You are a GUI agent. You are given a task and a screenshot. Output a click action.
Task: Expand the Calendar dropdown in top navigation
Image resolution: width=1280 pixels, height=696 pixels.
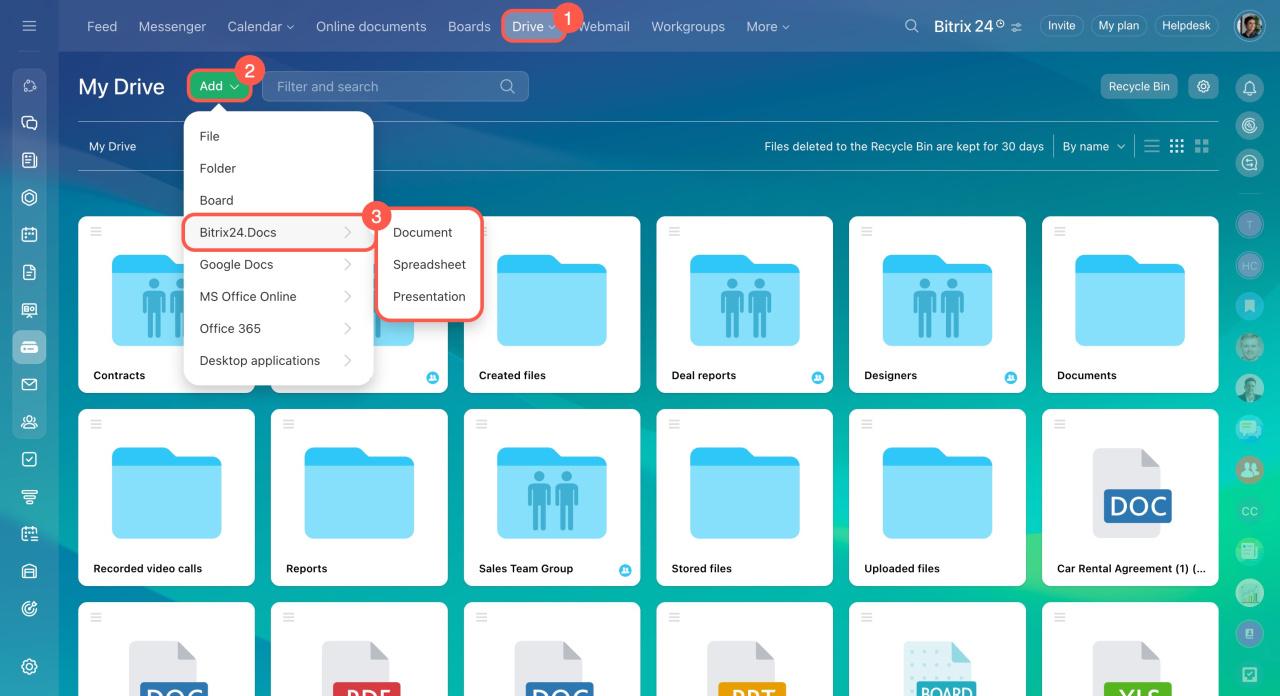[261, 27]
